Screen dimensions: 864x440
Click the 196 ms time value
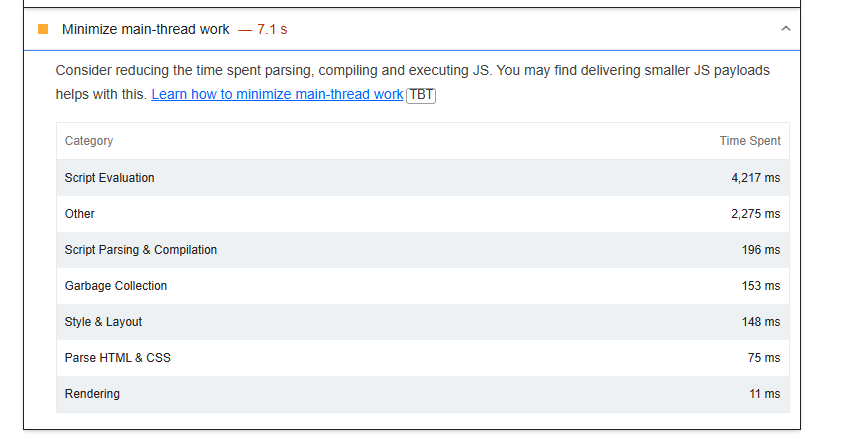click(761, 250)
